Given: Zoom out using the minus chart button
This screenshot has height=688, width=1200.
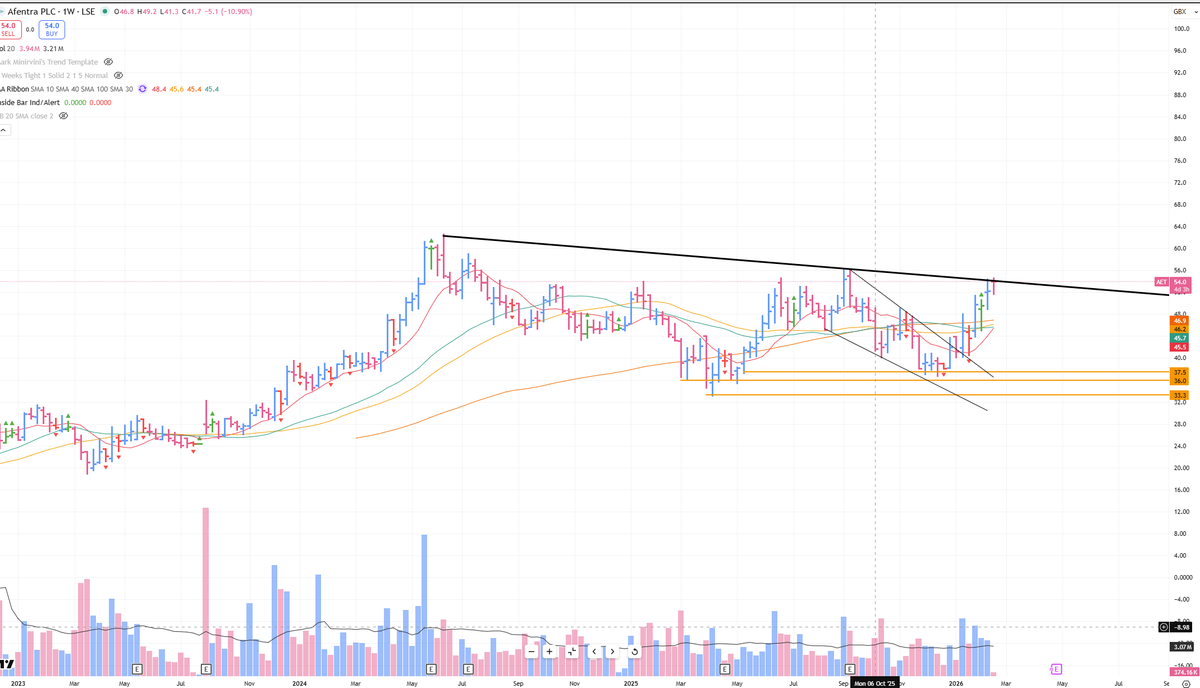Looking at the screenshot, I should (x=531, y=651).
